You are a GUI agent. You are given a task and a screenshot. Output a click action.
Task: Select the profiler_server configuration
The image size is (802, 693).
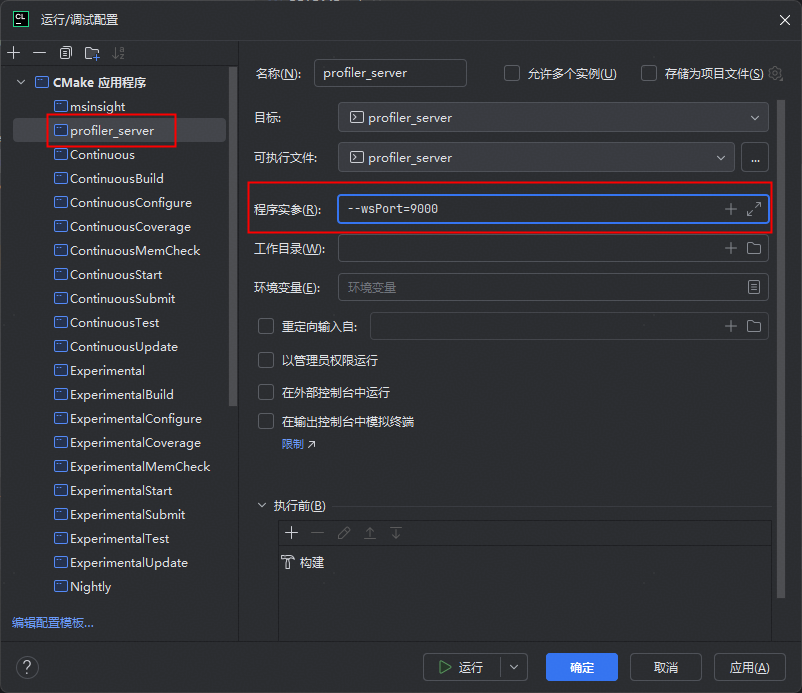click(112, 130)
